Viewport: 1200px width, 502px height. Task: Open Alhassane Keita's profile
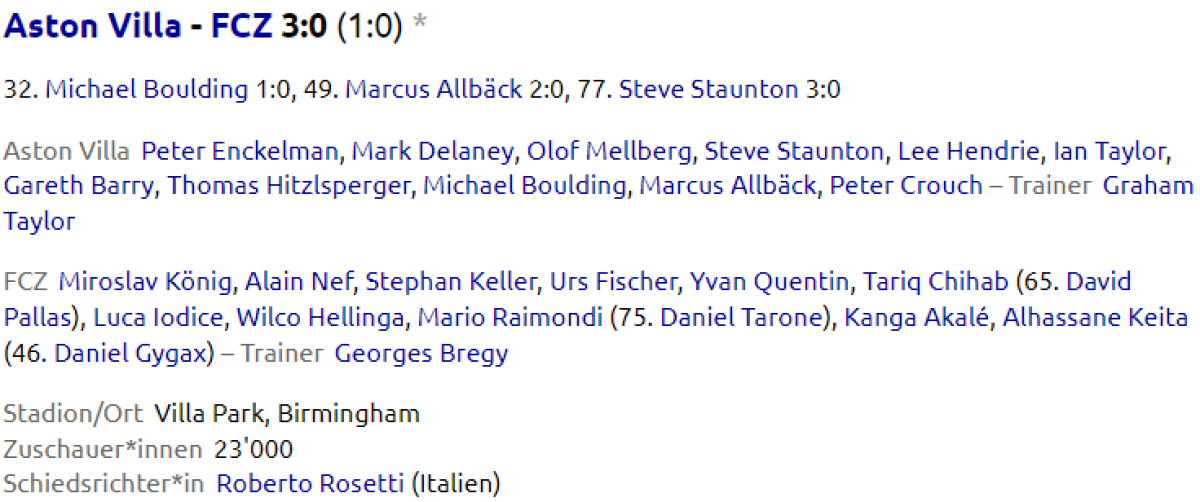[1094, 318]
